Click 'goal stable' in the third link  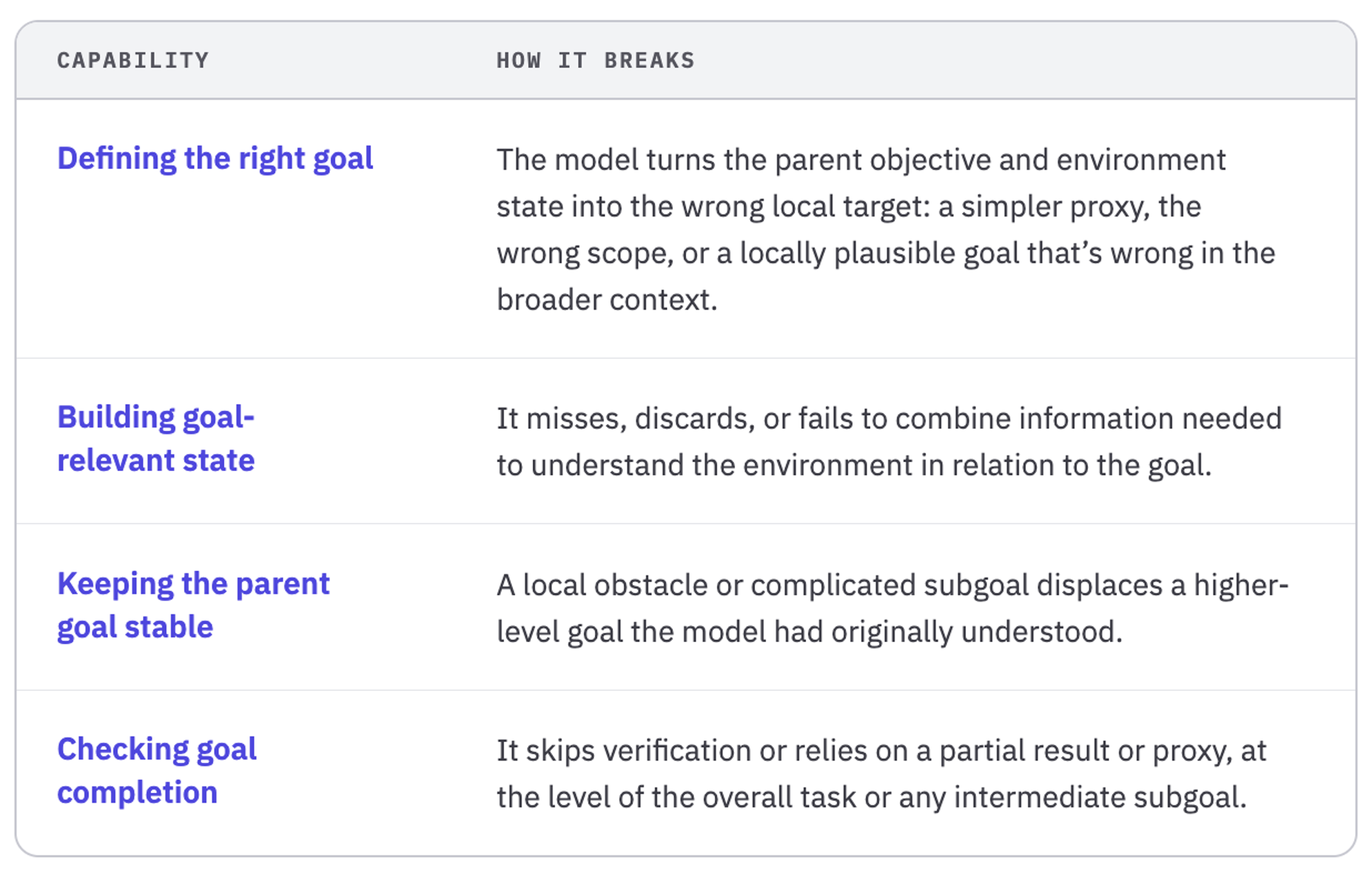[x=135, y=627]
